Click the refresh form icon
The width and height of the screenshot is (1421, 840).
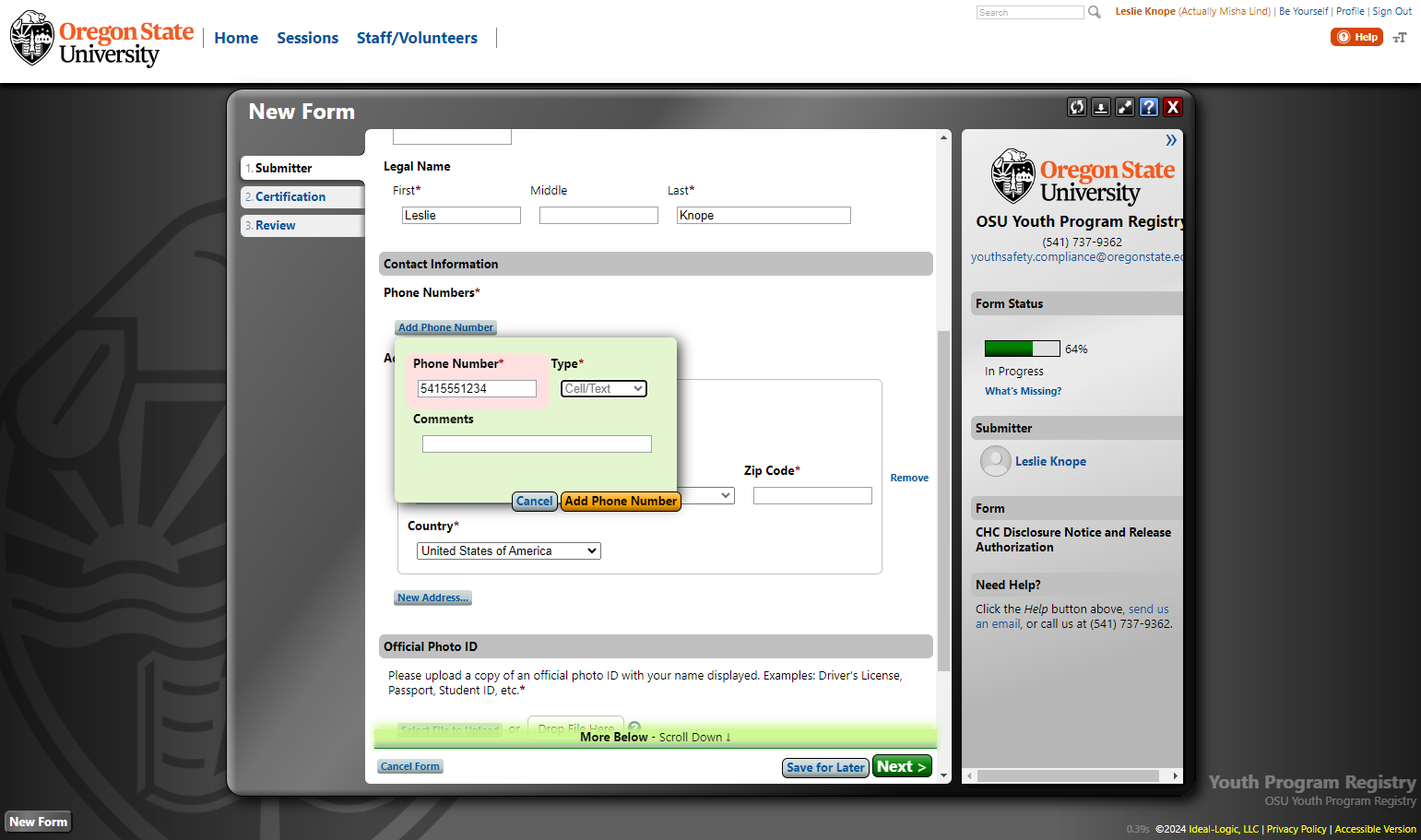coord(1077,107)
